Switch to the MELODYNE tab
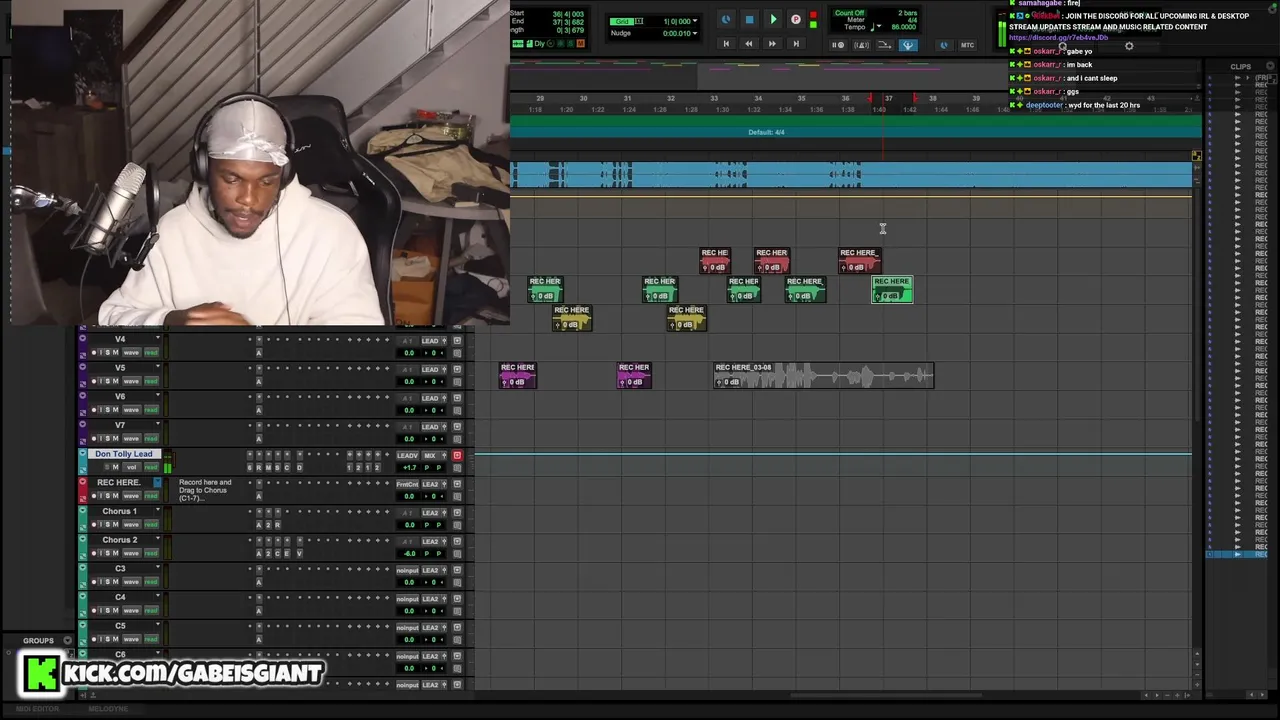 (x=108, y=709)
